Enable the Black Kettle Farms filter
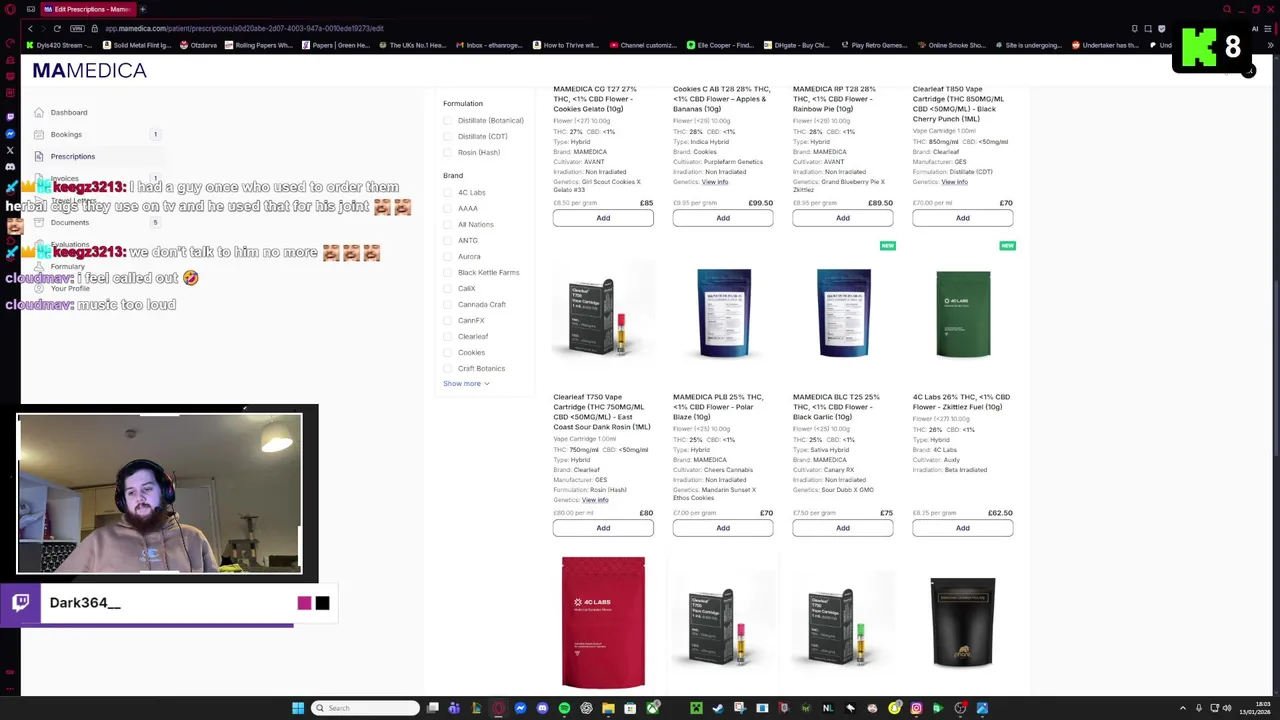Image resolution: width=1280 pixels, height=720 pixels. 448,272
